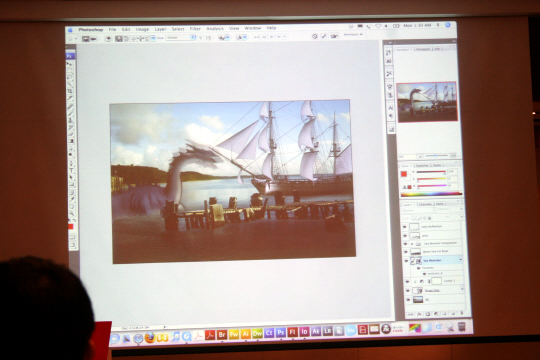Hide the Sea Monster layer

coord(406,261)
